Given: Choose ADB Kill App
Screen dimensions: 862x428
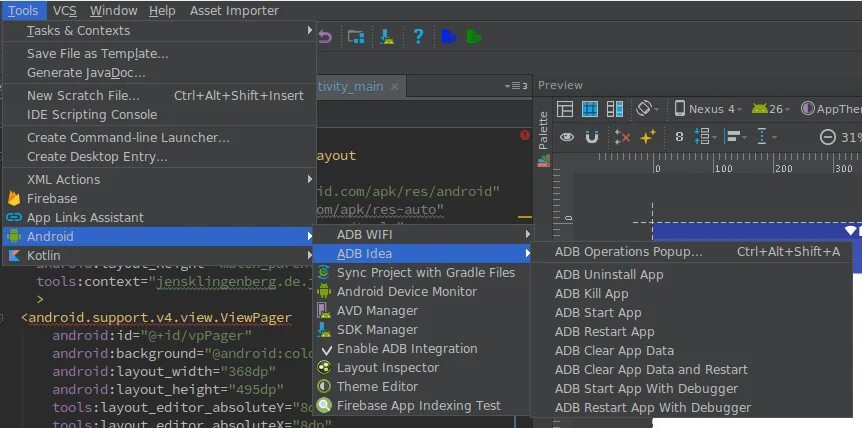Looking at the screenshot, I should (x=692, y=293).
